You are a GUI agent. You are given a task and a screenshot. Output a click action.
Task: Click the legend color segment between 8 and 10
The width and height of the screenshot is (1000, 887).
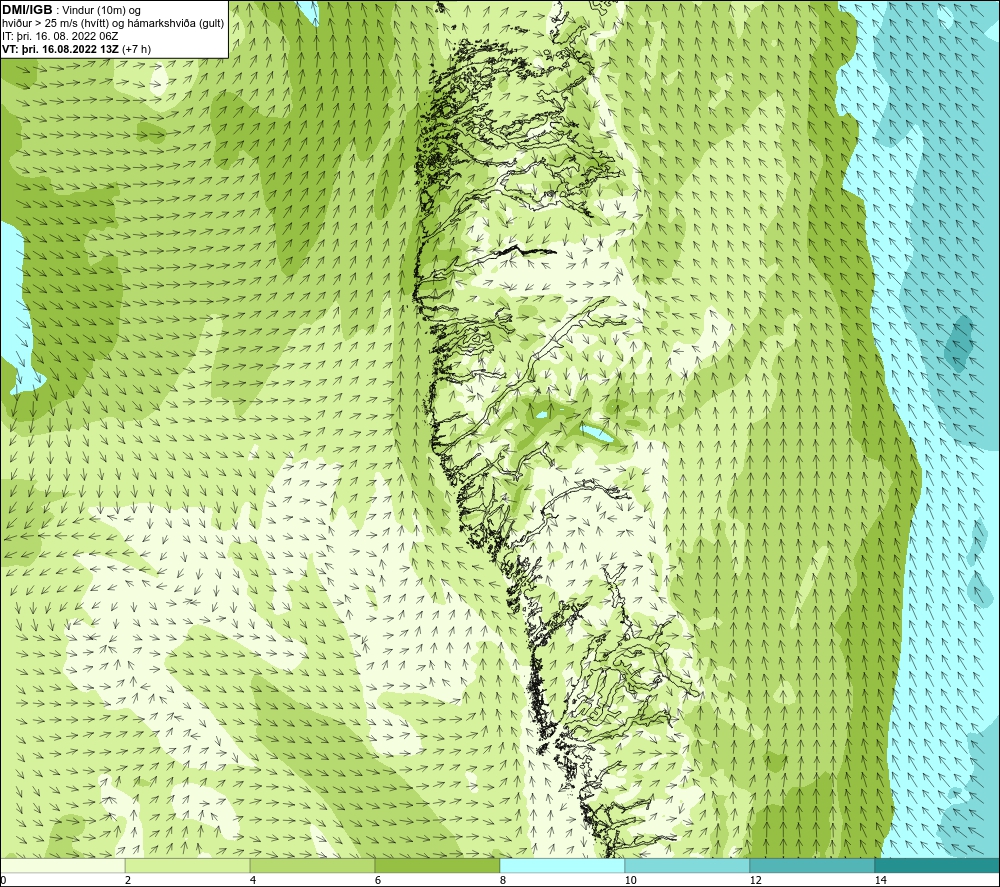[x=562, y=866]
